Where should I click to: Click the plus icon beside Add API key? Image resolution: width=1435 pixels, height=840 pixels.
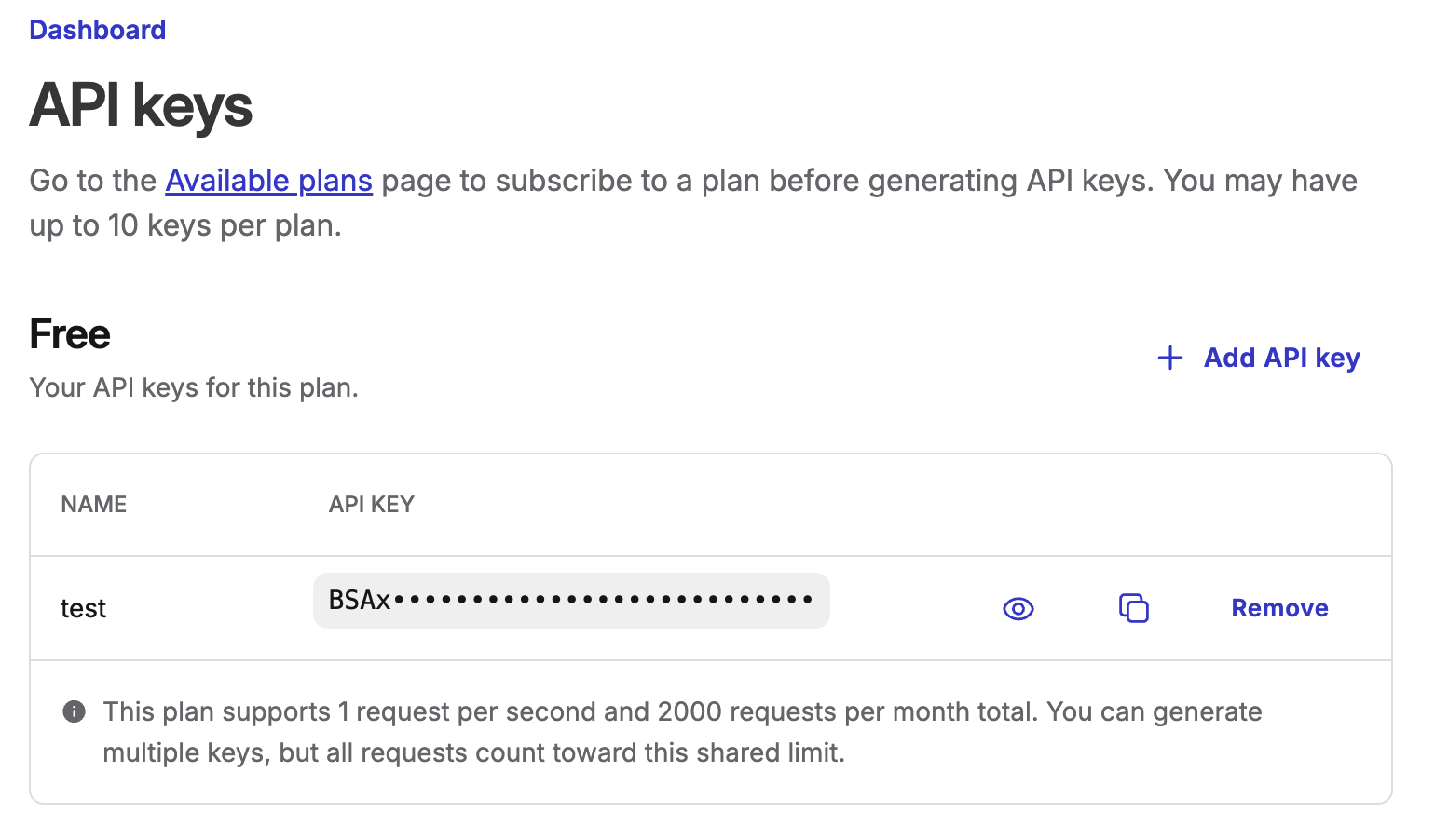coord(1169,358)
